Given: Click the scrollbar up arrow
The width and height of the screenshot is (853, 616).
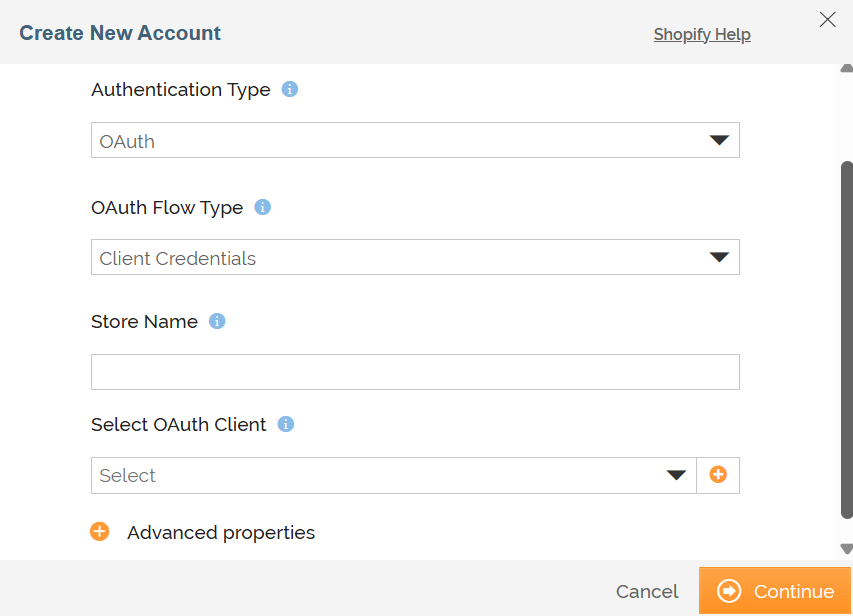Looking at the screenshot, I should [x=846, y=69].
